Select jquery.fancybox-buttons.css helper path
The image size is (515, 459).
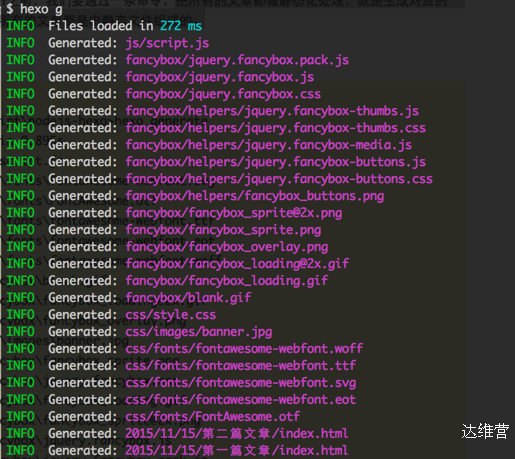pos(279,179)
